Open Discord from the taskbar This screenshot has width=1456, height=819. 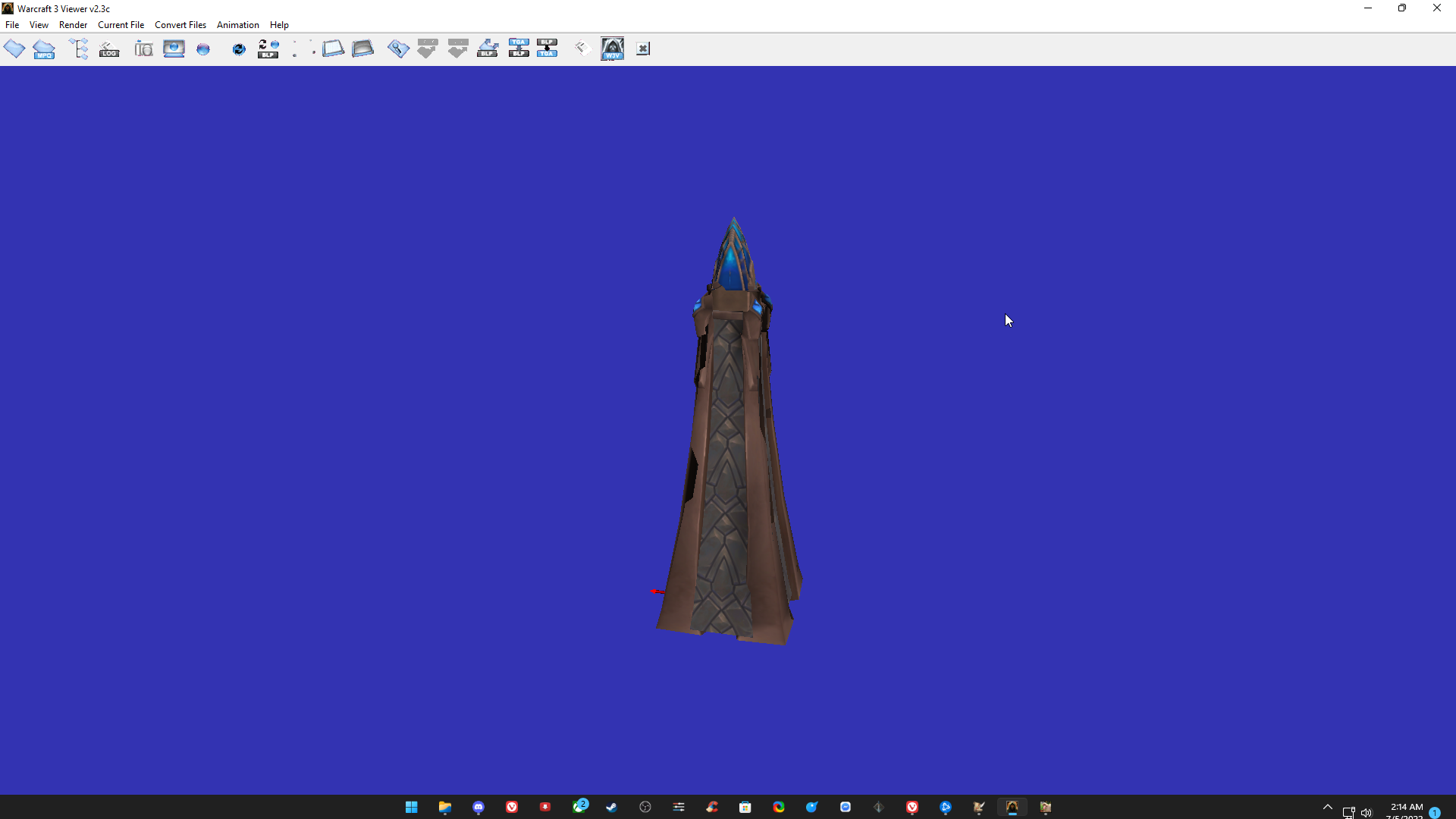(479, 807)
